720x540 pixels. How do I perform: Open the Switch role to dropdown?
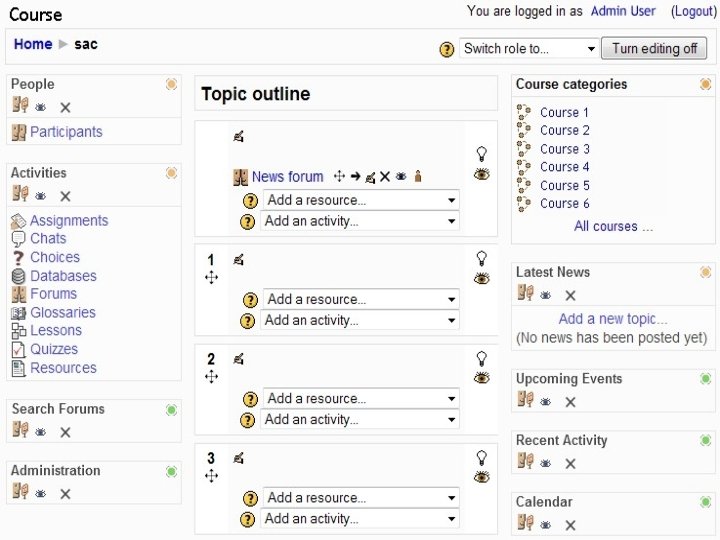tap(529, 49)
